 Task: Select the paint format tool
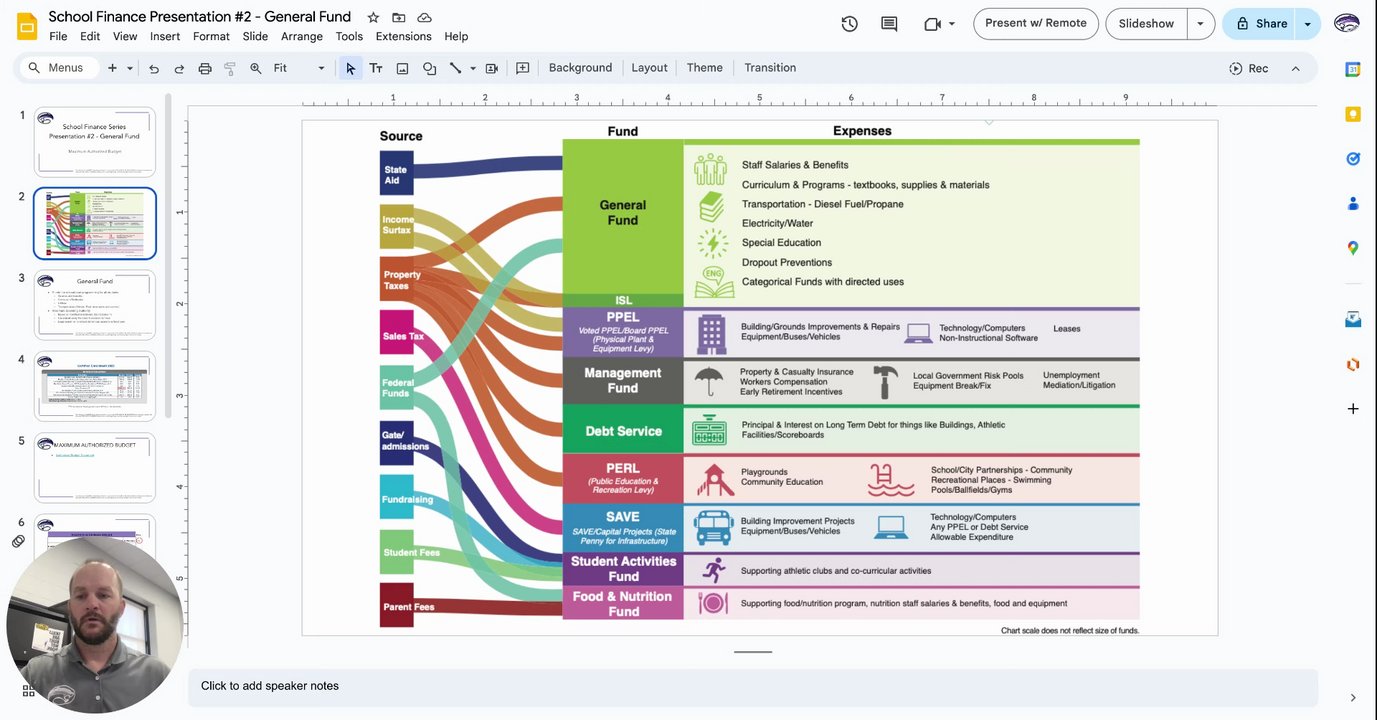coord(230,68)
